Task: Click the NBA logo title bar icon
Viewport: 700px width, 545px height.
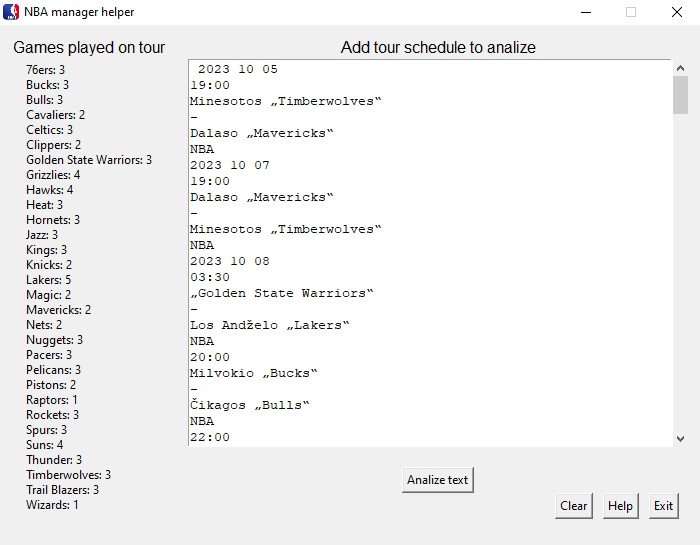Action: point(11,12)
